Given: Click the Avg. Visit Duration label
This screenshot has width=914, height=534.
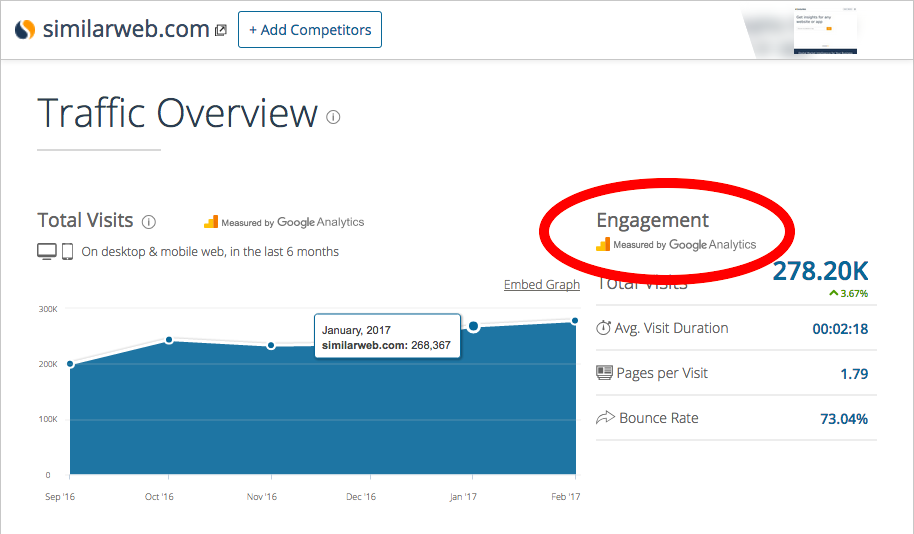Looking at the screenshot, I should [672, 328].
